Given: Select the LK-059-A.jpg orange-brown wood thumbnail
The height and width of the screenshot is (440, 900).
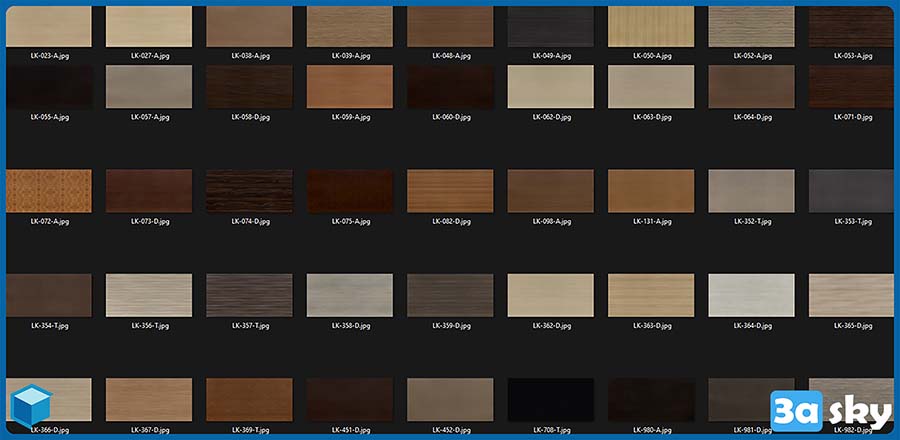Looking at the screenshot, I should (x=350, y=87).
